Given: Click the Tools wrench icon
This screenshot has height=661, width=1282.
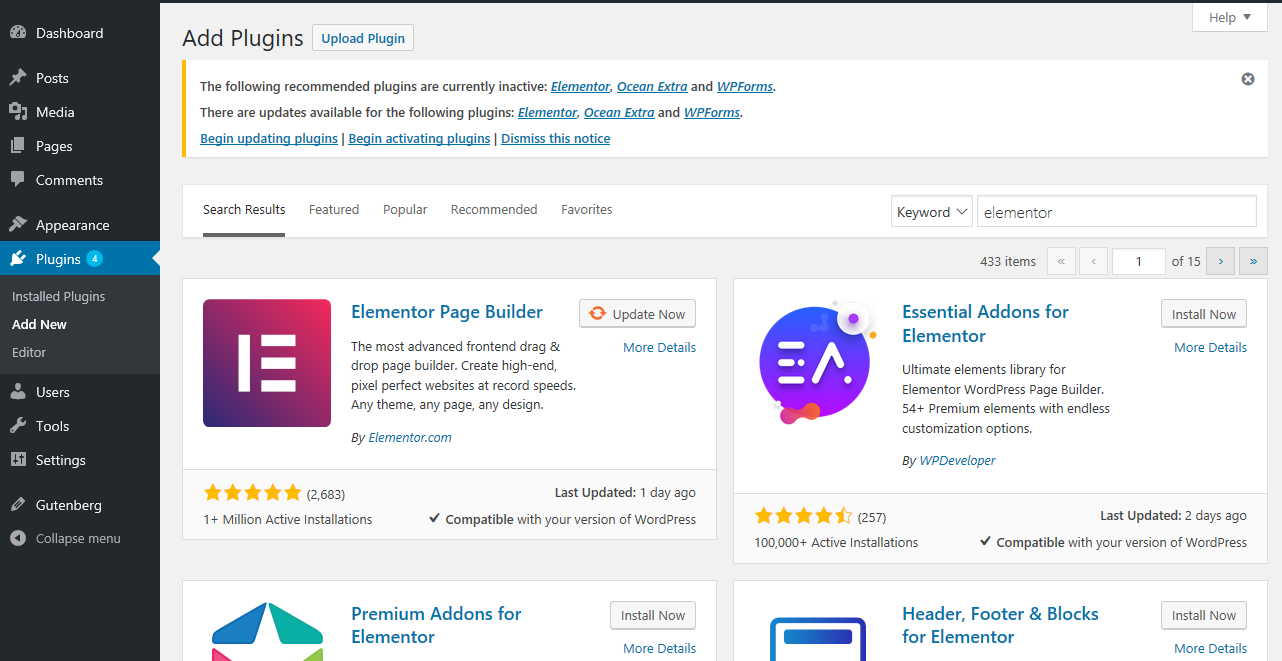Looking at the screenshot, I should pos(18,426).
